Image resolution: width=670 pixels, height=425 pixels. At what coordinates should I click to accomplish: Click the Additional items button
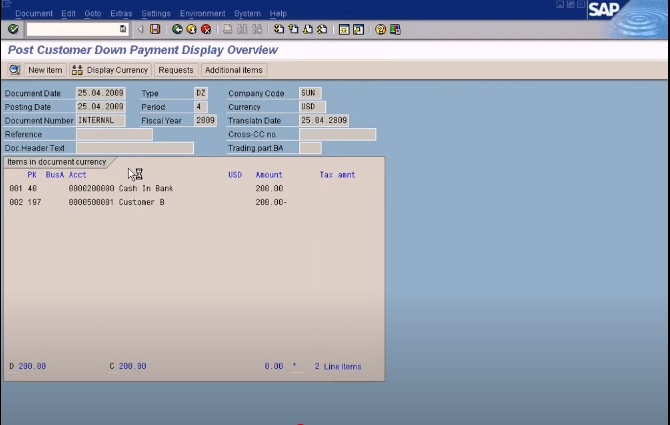point(234,70)
